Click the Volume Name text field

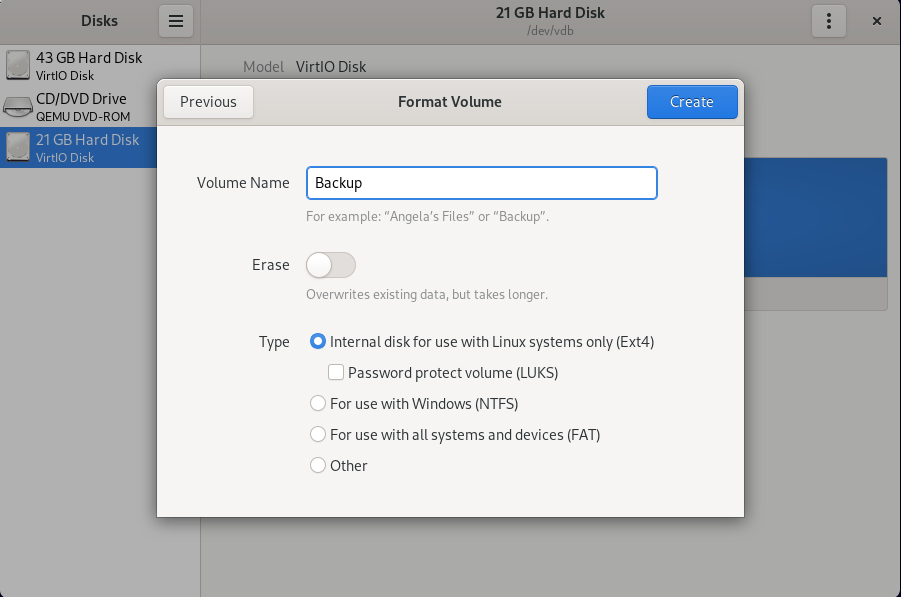click(481, 183)
